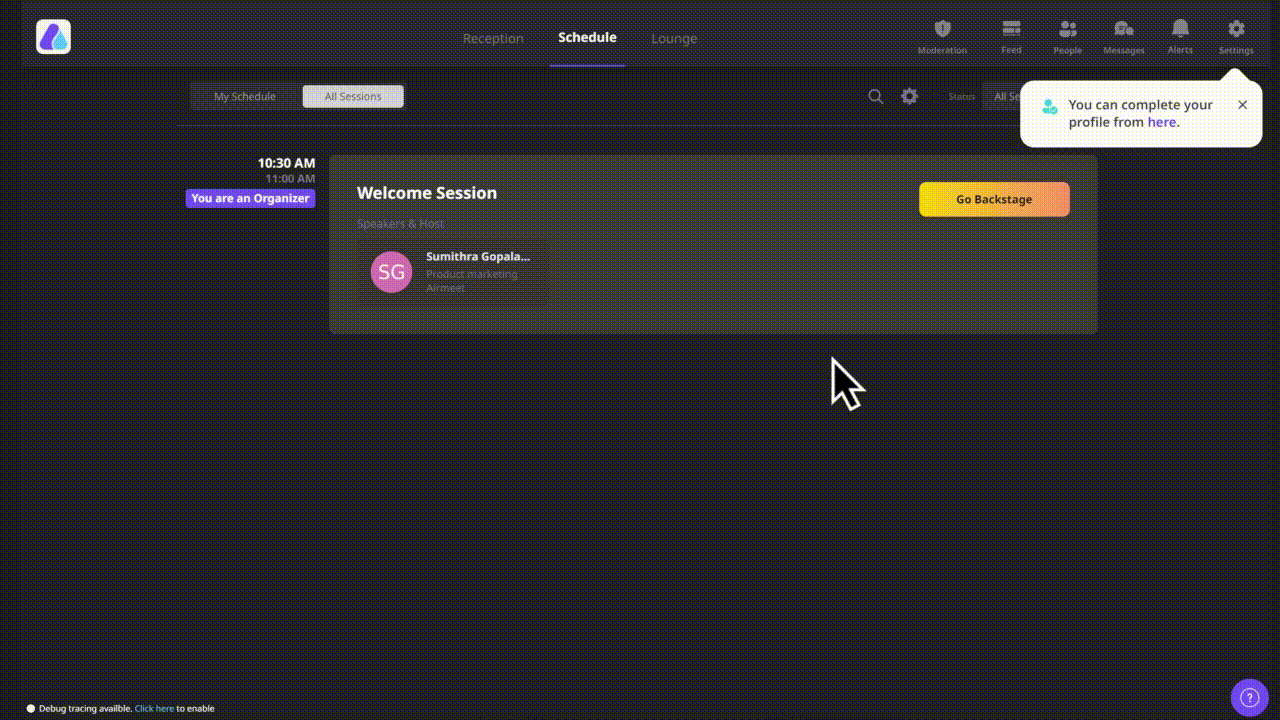Viewport: 1280px width, 720px height.
Task: Open the Status dropdown
Action: pyautogui.click(x=1003, y=96)
